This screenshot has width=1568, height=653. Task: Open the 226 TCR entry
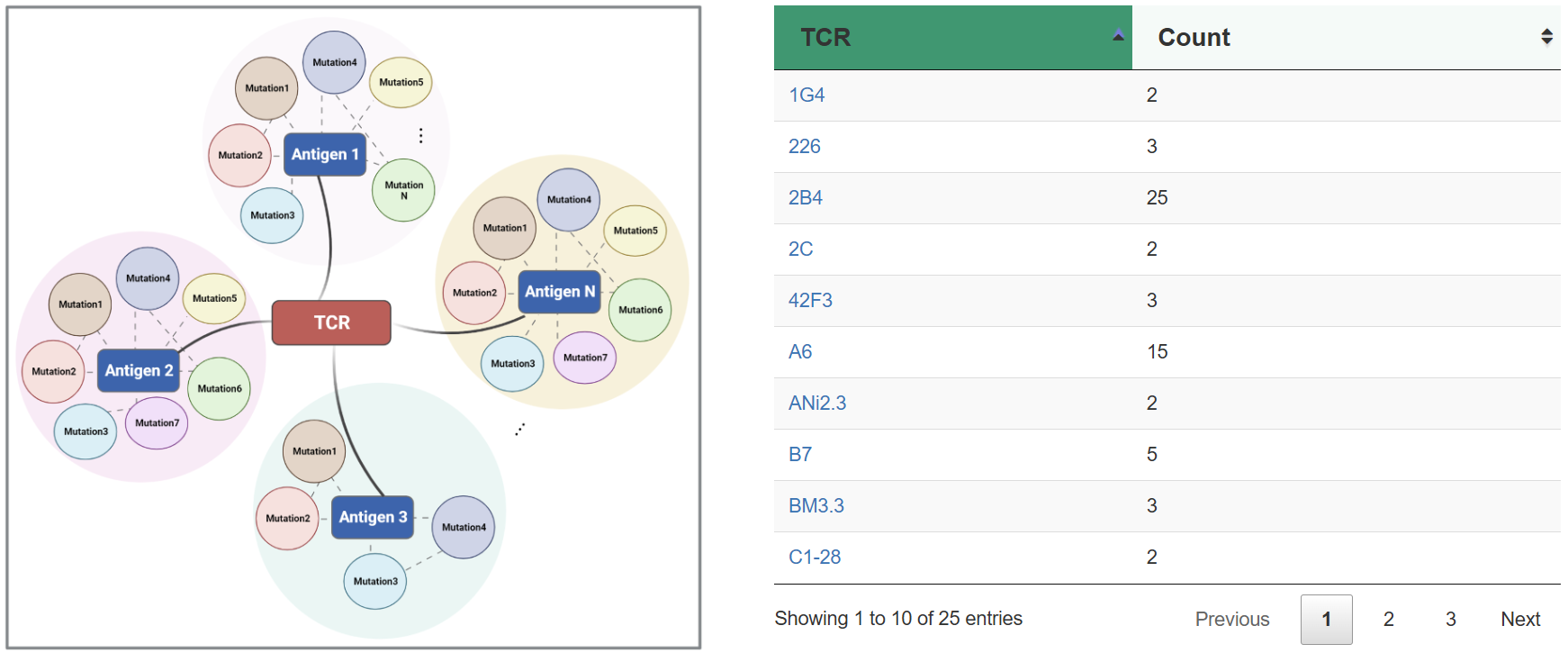pyautogui.click(x=805, y=147)
